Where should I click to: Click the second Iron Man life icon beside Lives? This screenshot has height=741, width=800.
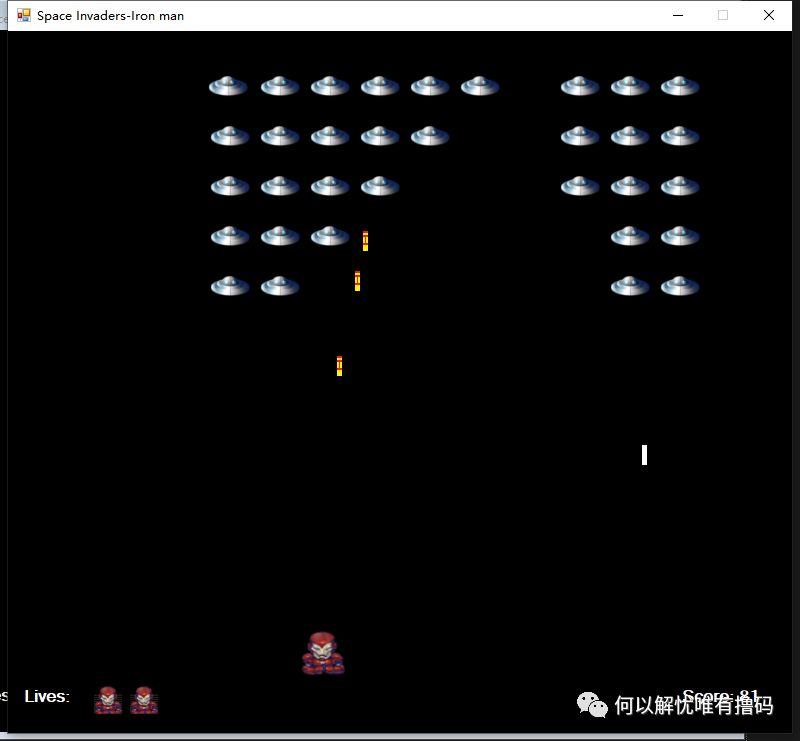[x=144, y=700]
